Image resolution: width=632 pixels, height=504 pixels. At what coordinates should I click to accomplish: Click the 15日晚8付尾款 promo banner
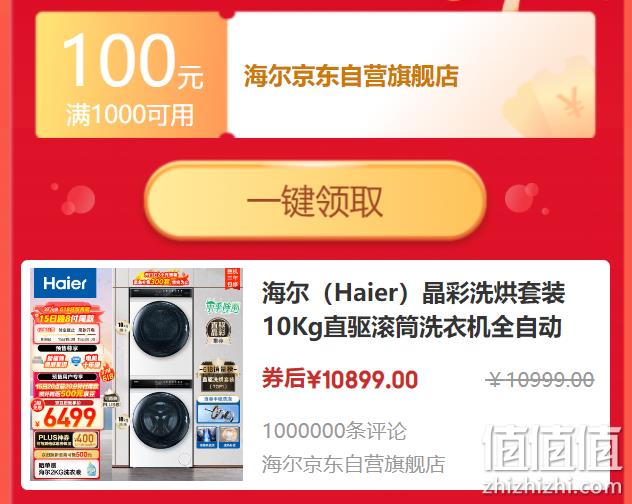(x=67, y=318)
